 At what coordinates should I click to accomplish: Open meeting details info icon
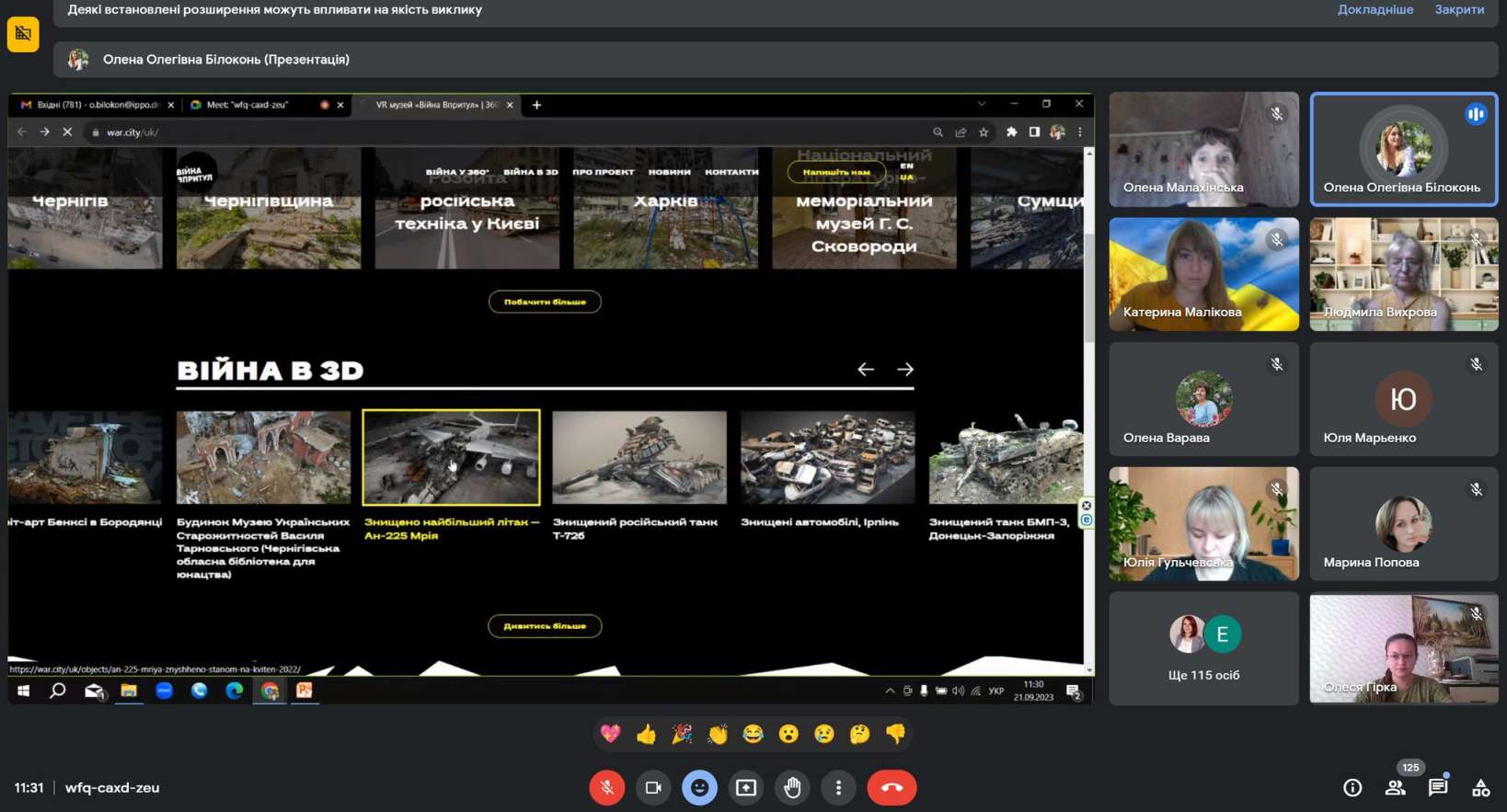tap(1352, 787)
